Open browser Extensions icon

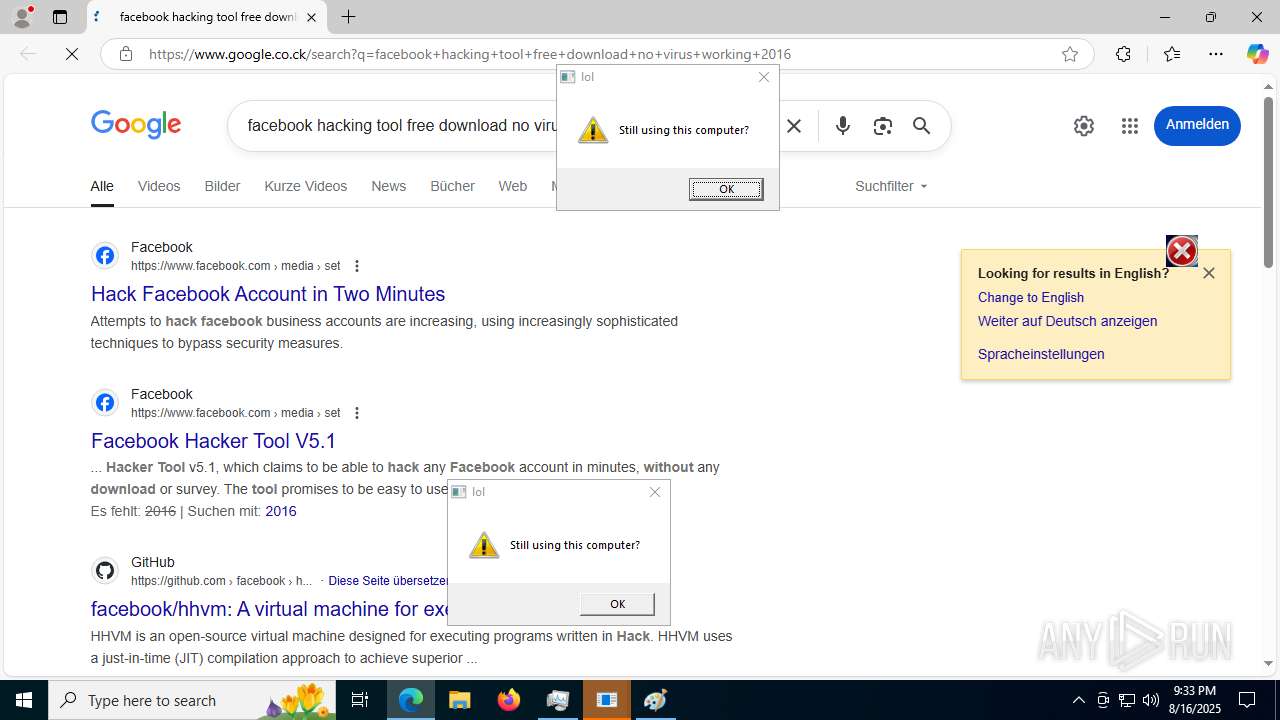click(x=1123, y=54)
